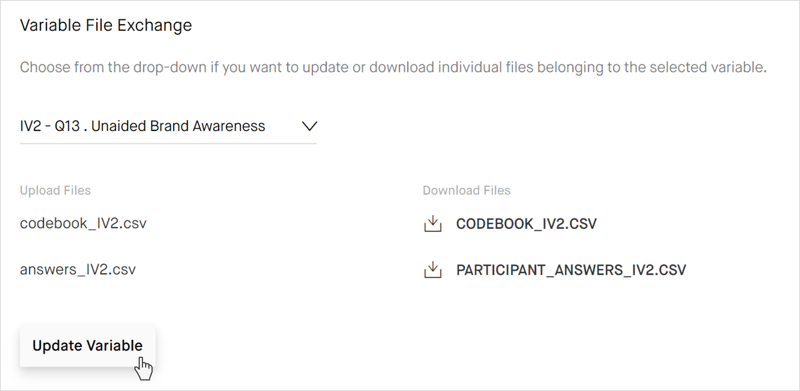Click the download icon beside CODEBOOK_IV2.CSV
Screen dimensions: 800x391
(433, 224)
